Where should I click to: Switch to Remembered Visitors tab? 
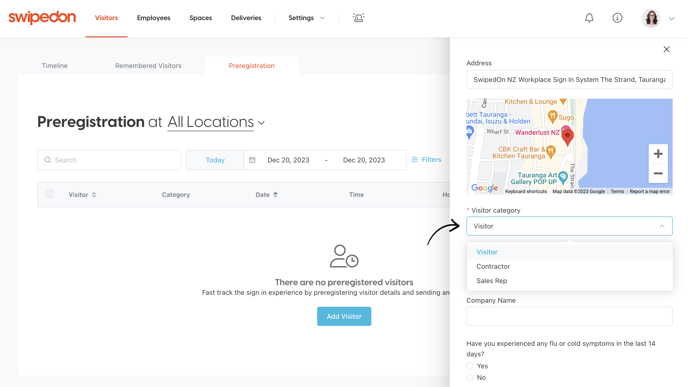tap(148, 65)
